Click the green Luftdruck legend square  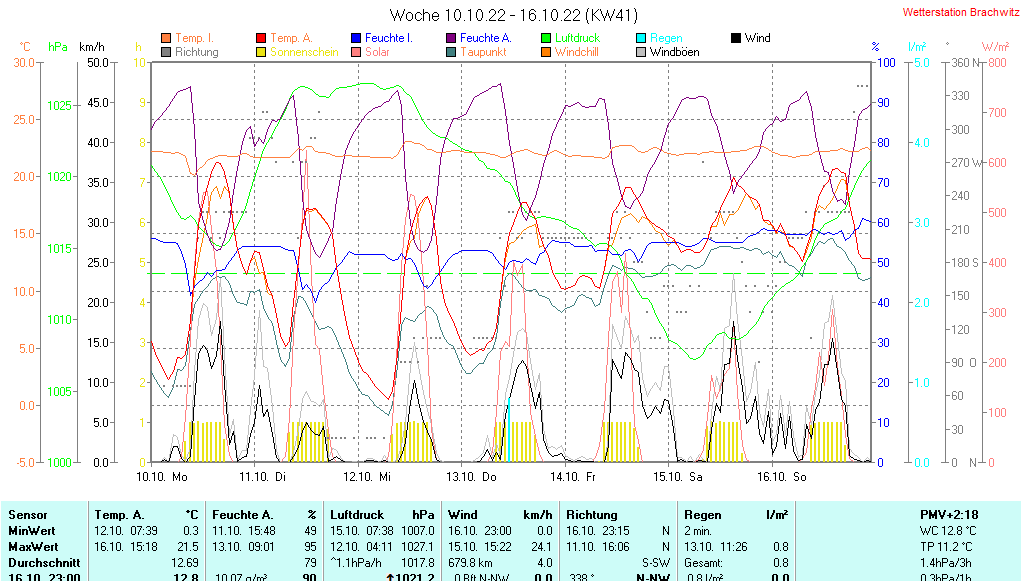point(546,38)
